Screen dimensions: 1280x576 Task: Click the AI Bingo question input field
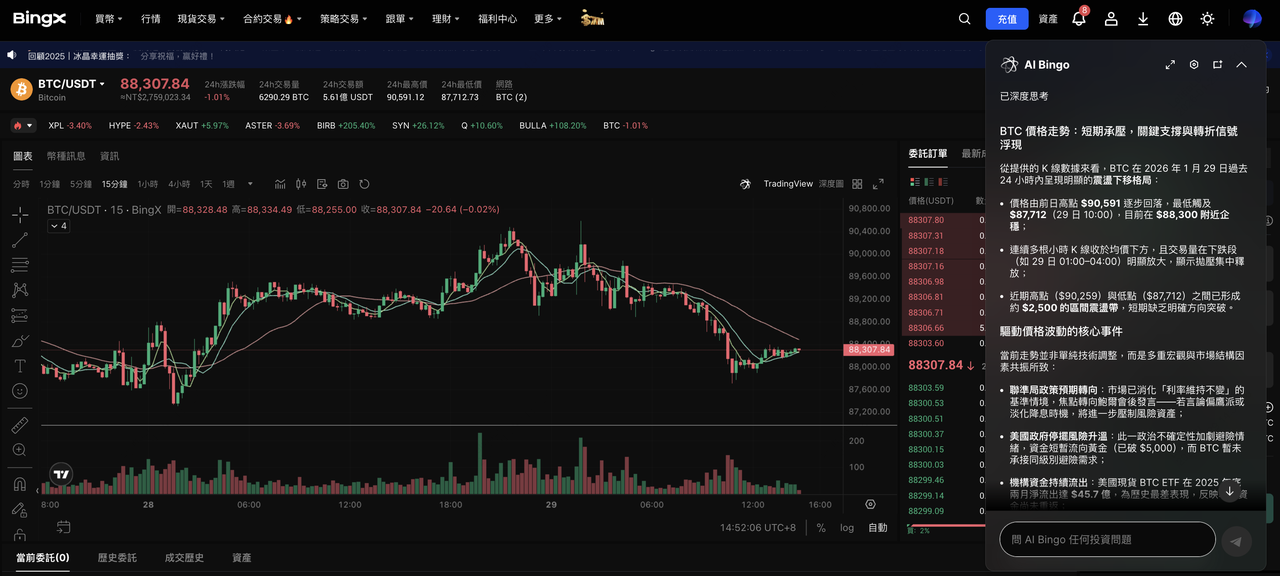click(1105, 540)
